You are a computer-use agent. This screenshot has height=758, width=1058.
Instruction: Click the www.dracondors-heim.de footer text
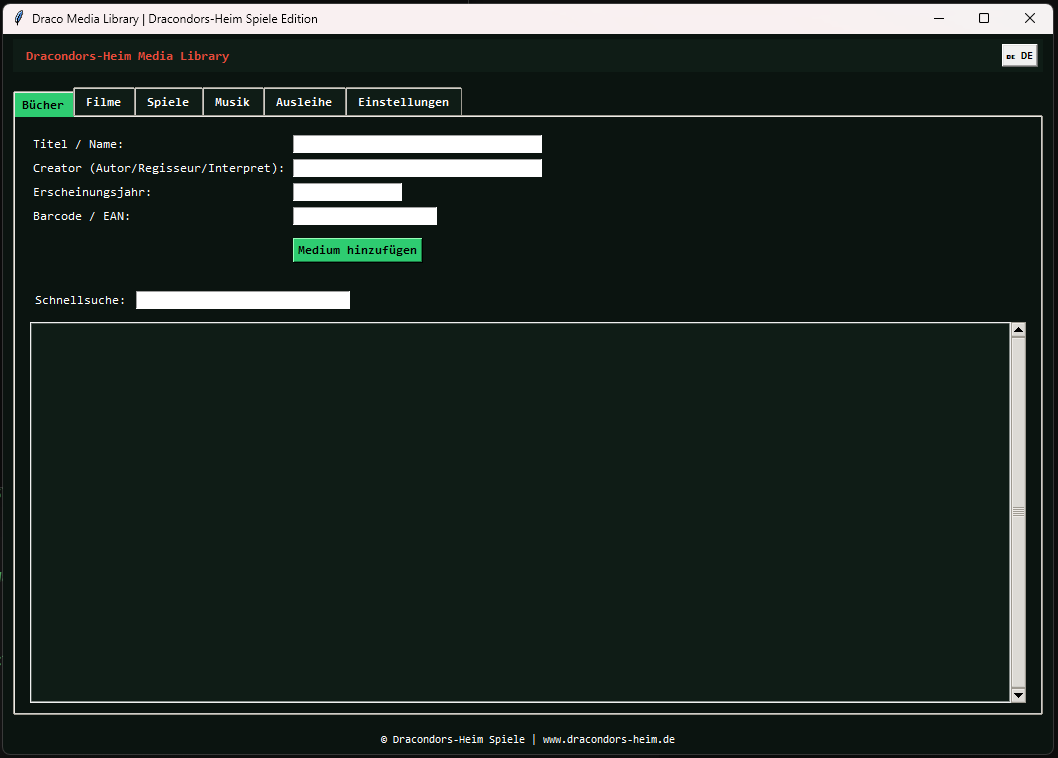tap(609, 739)
